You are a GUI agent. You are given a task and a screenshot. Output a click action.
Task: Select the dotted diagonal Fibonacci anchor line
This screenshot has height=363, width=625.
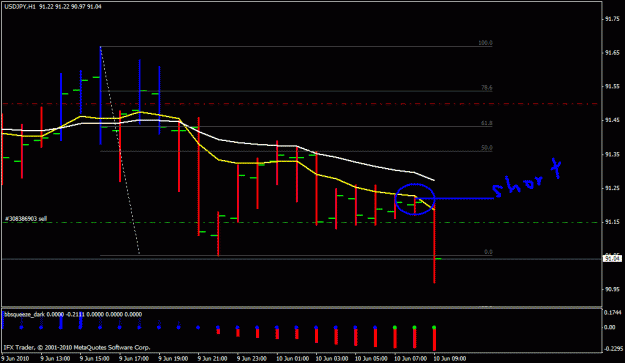coord(120,150)
